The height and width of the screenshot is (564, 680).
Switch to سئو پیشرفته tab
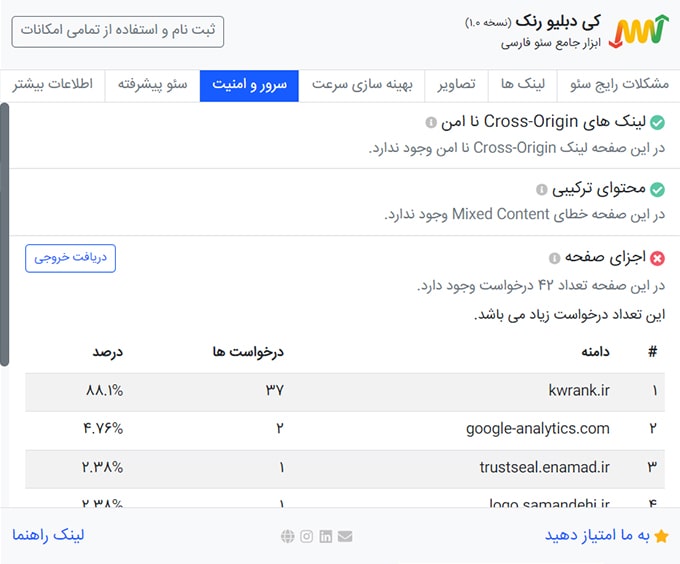pyautogui.click(x=152, y=85)
